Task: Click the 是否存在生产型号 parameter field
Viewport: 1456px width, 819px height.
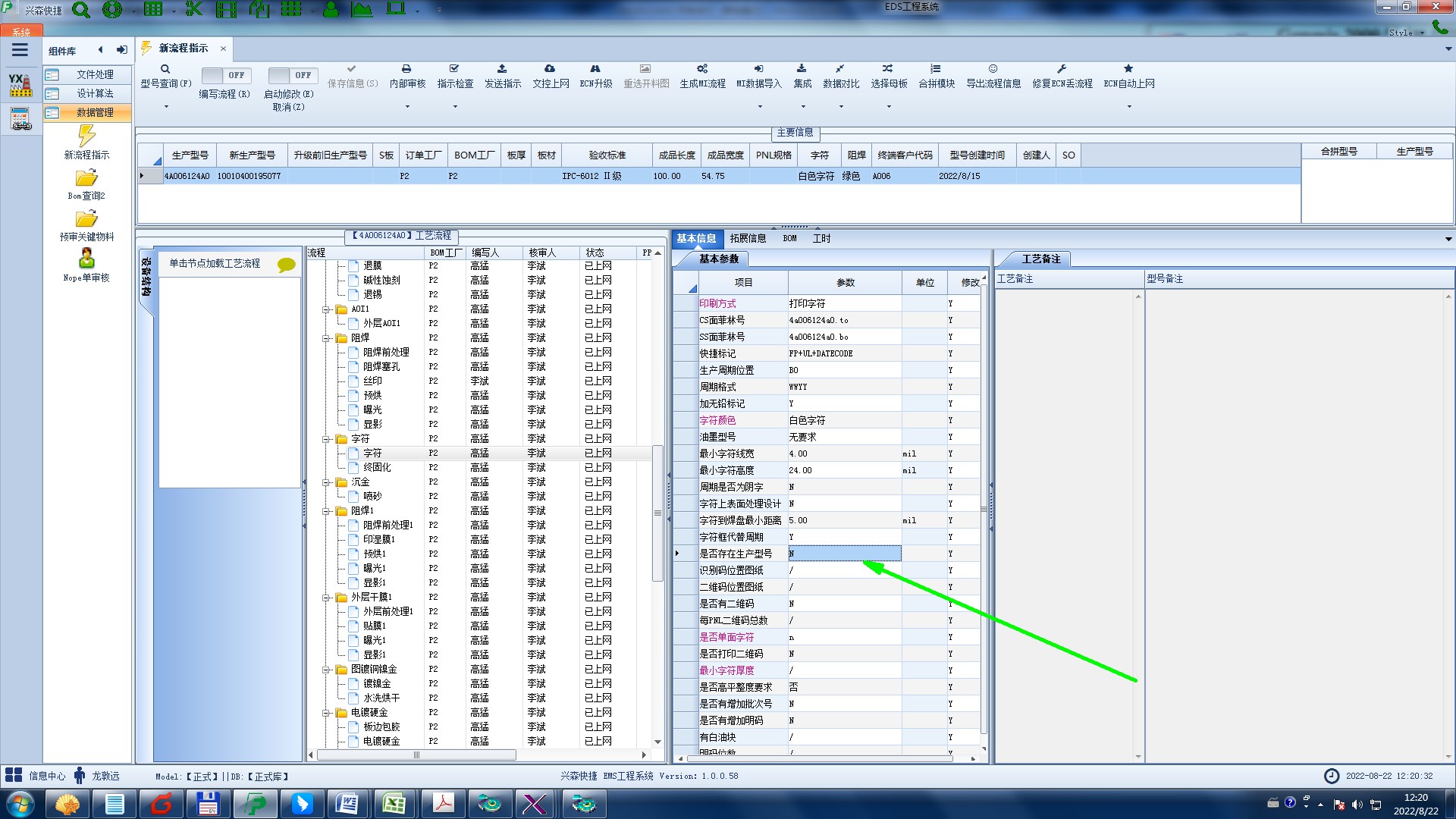Action: point(844,554)
